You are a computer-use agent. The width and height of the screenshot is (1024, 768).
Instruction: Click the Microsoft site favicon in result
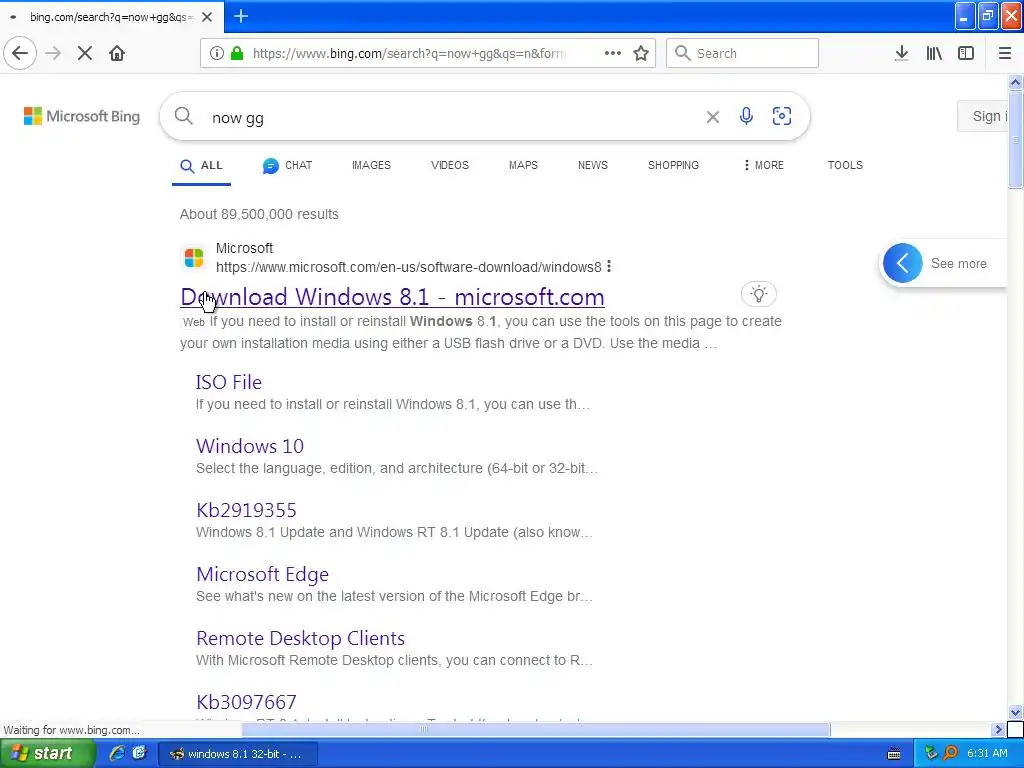click(193, 257)
